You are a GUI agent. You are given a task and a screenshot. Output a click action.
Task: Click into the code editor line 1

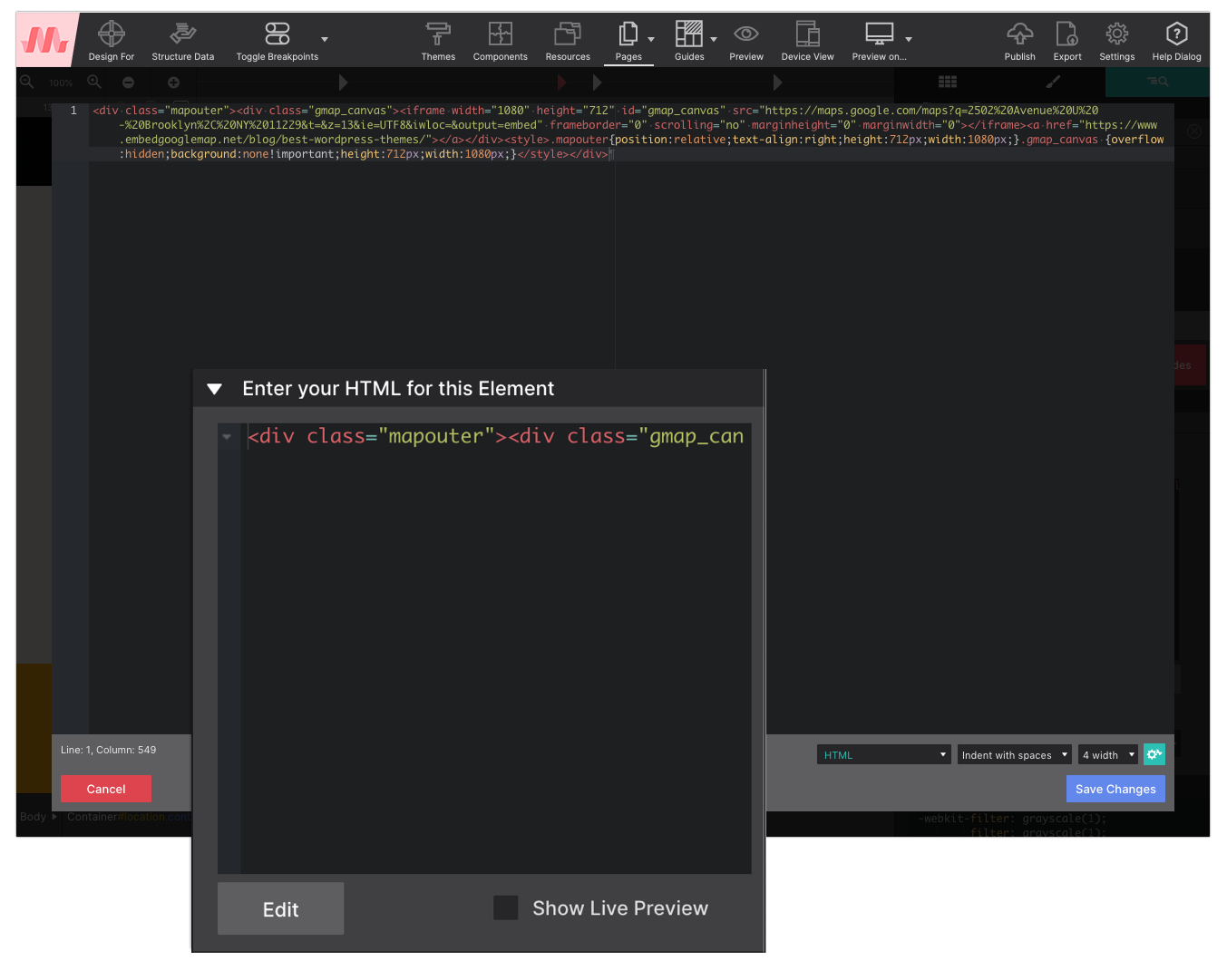pyautogui.click(x=628, y=132)
